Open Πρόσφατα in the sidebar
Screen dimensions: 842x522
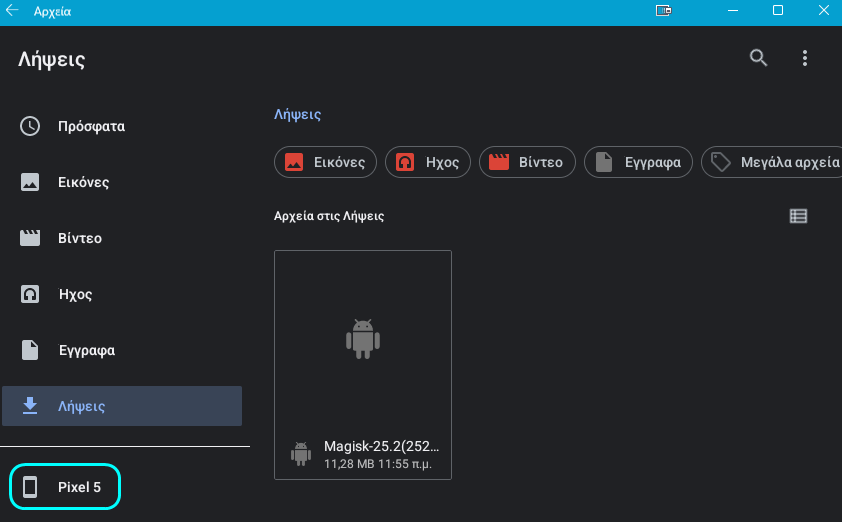122,126
